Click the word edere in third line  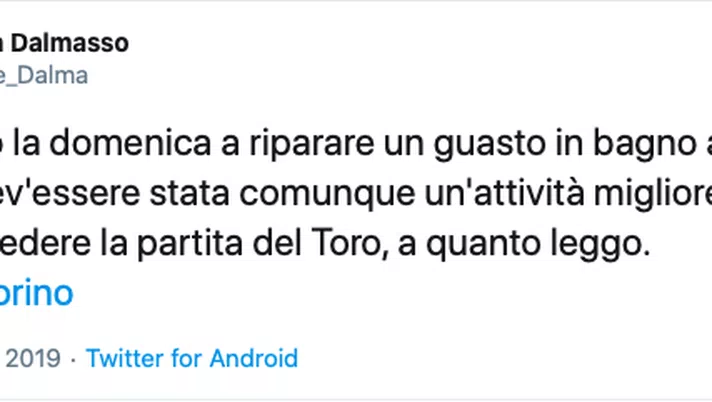click(45, 243)
